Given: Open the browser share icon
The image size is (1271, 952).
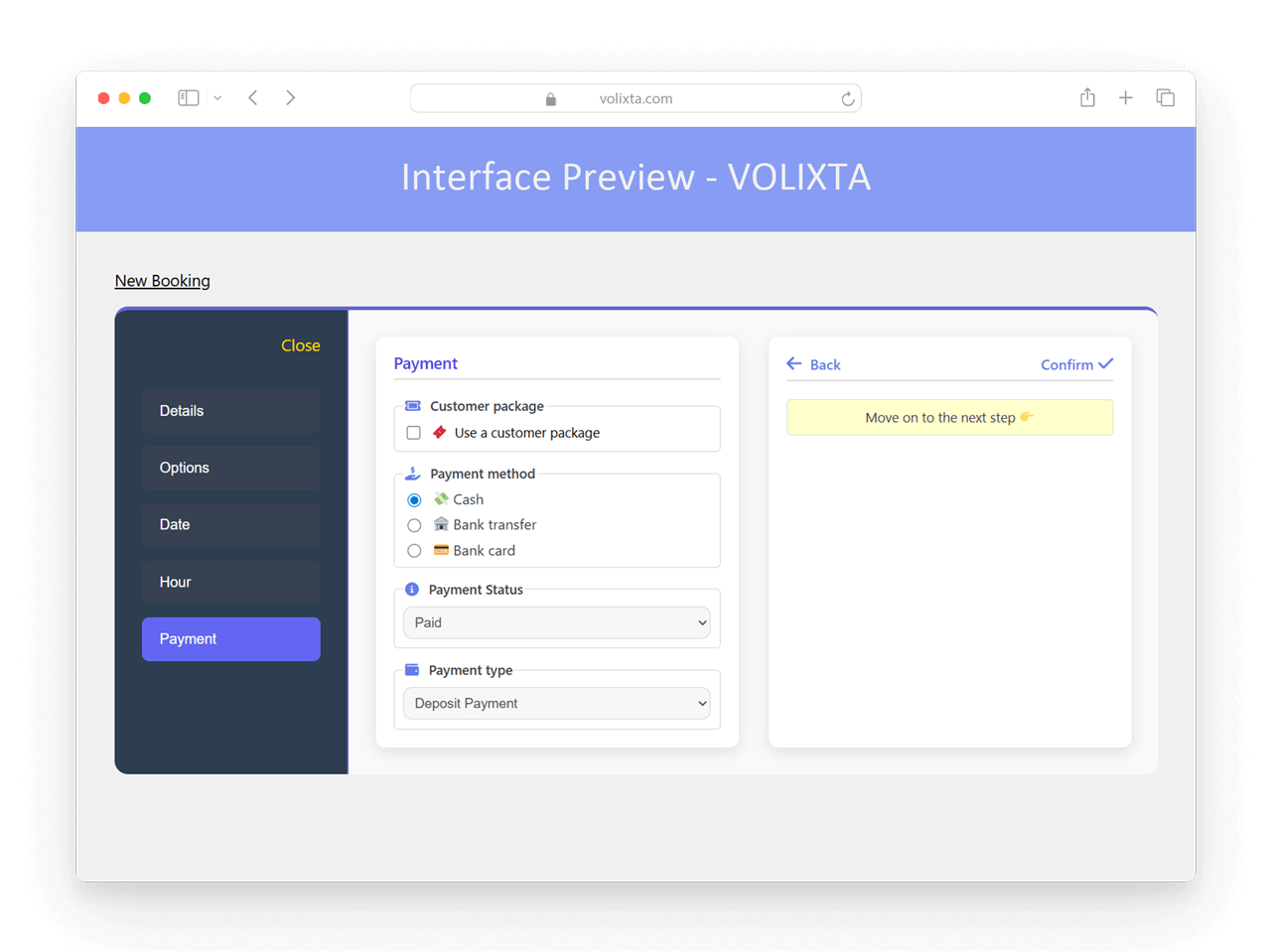Looking at the screenshot, I should tap(1087, 97).
